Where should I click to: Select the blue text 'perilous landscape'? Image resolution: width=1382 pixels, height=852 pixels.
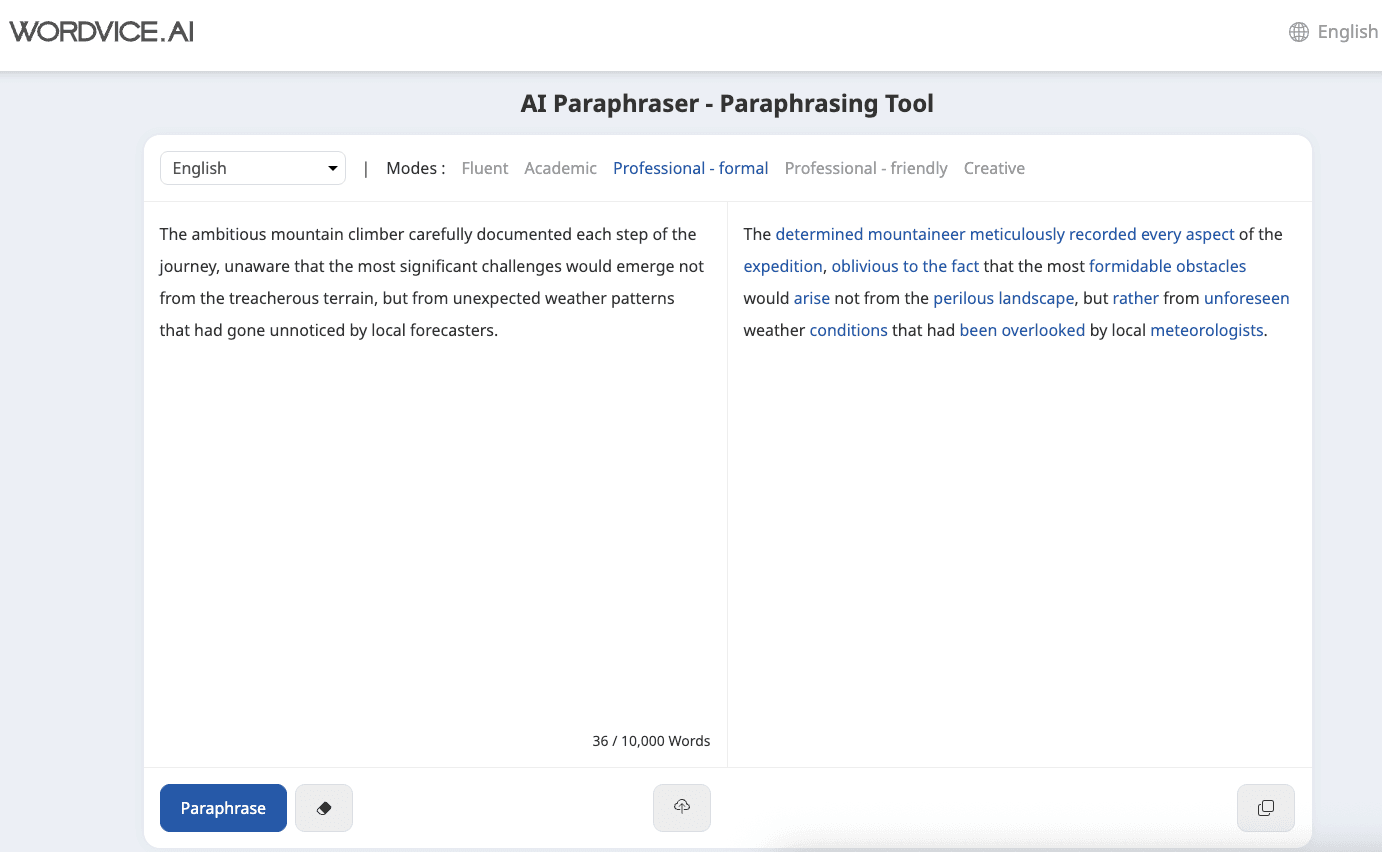point(1004,298)
